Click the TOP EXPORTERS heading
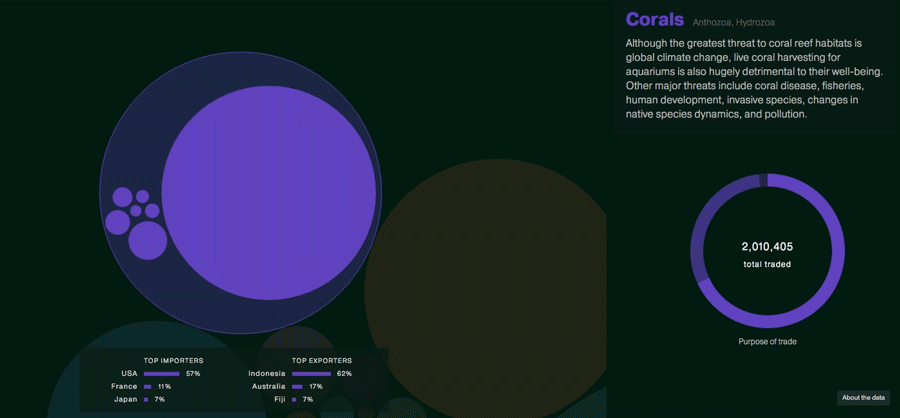 [x=321, y=361]
